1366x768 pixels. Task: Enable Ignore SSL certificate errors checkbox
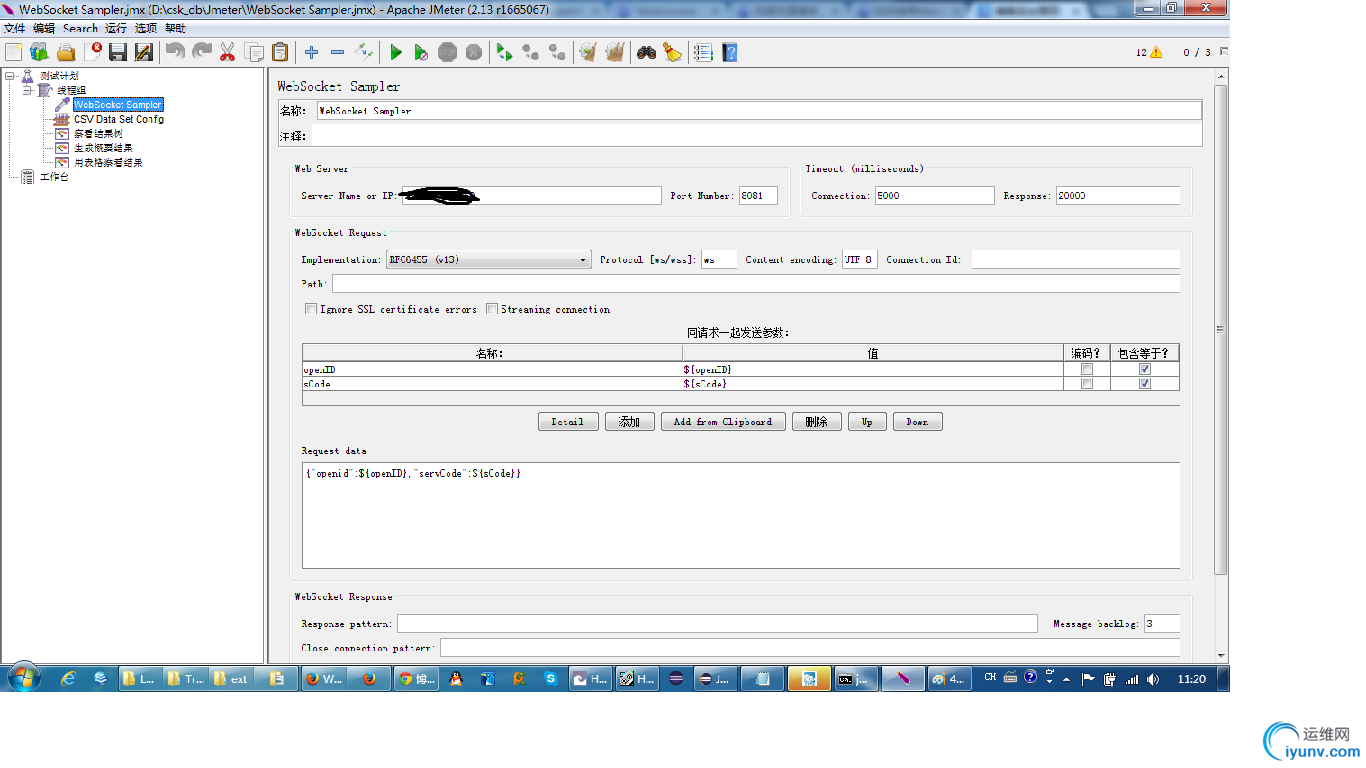pos(311,309)
